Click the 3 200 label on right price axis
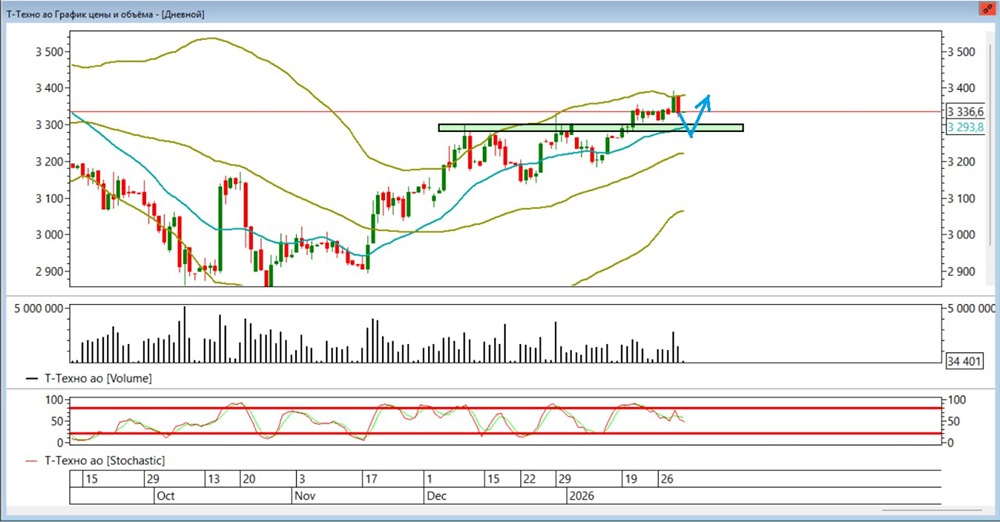 tap(961, 161)
